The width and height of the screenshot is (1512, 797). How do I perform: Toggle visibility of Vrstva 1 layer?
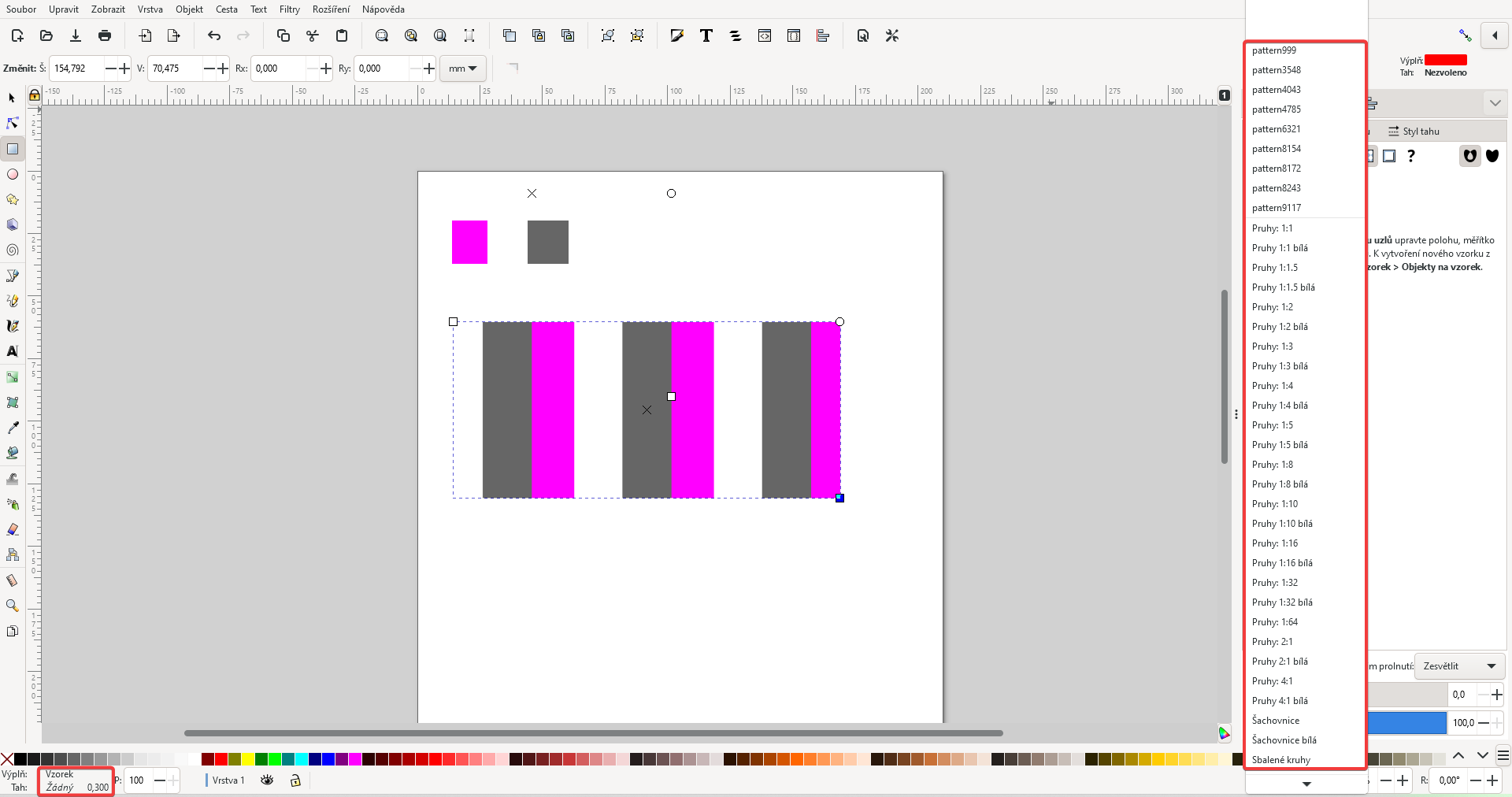(267, 780)
